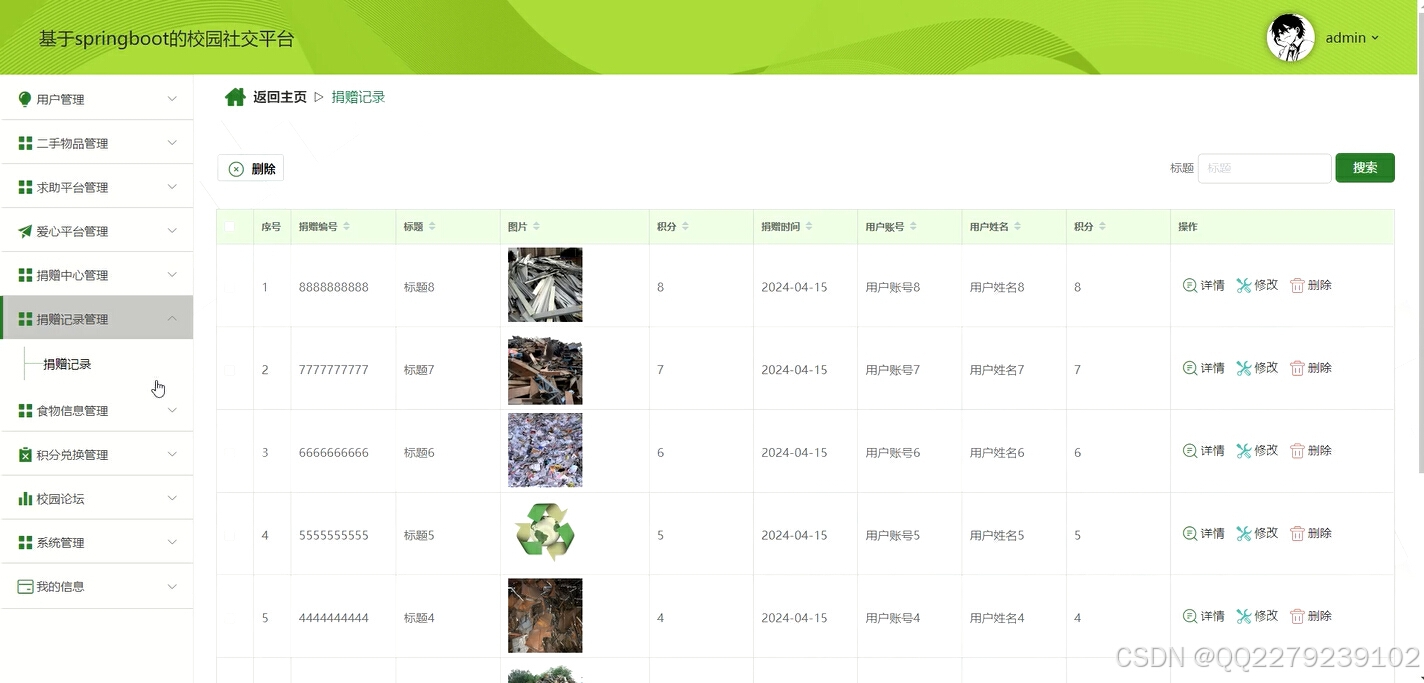
Task: Open 详情 magnifier icon on row 1
Action: coord(1189,285)
